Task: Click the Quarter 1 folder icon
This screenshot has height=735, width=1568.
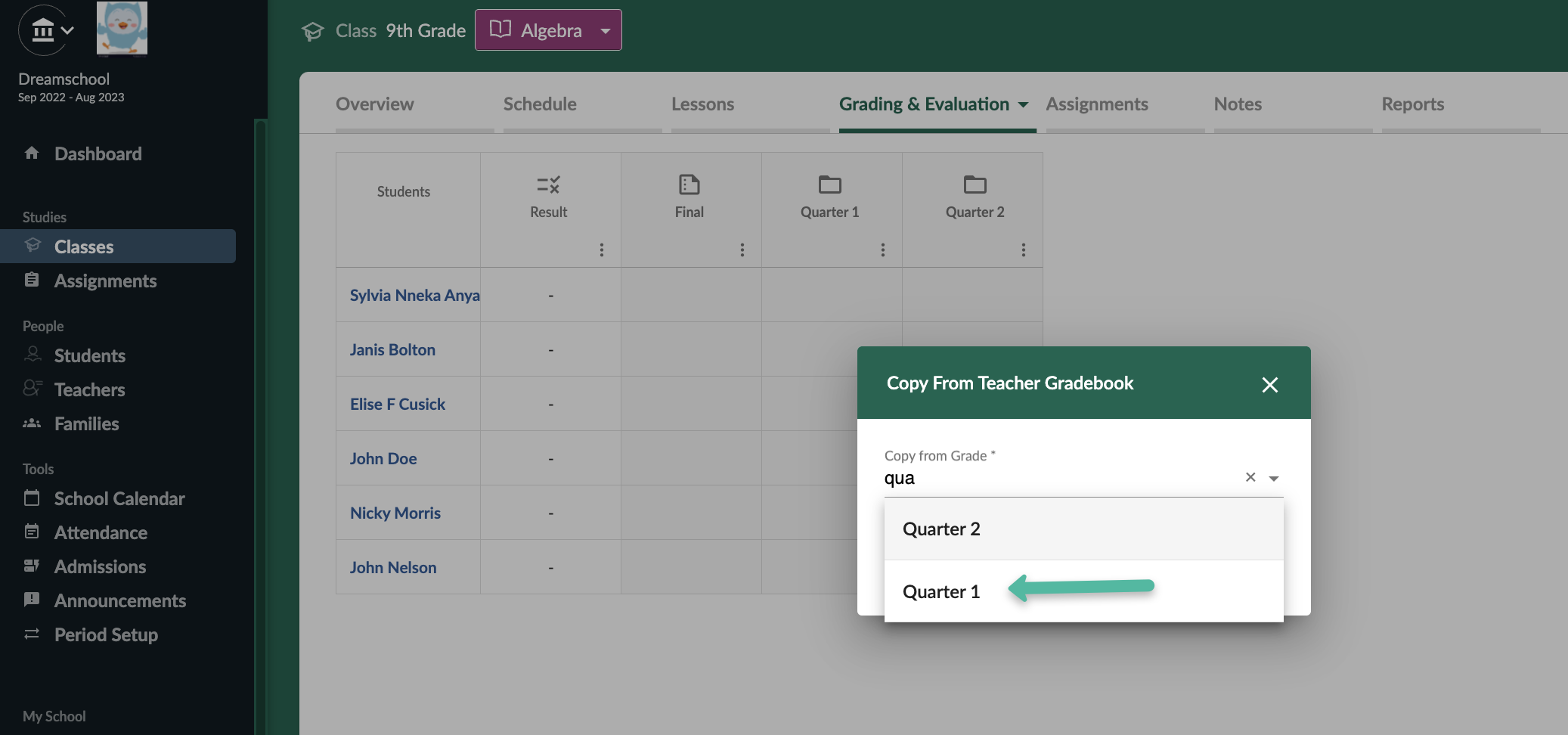Action: click(x=829, y=185)
